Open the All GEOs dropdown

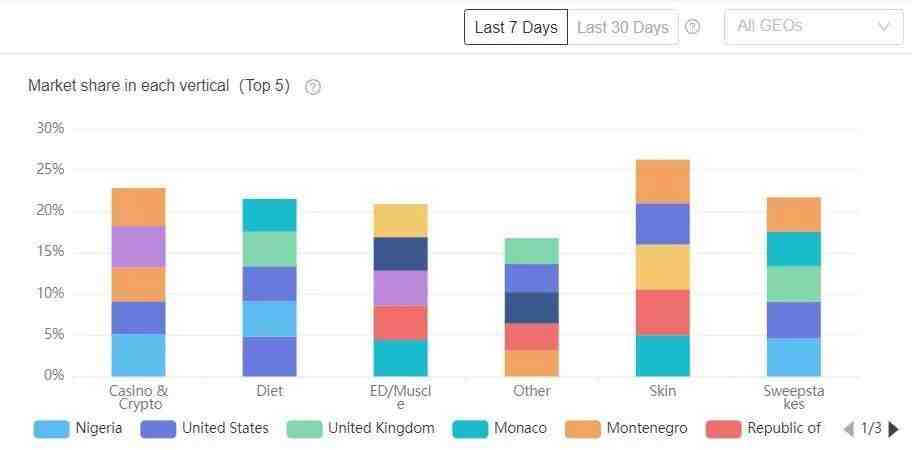(x=814, y=27)
